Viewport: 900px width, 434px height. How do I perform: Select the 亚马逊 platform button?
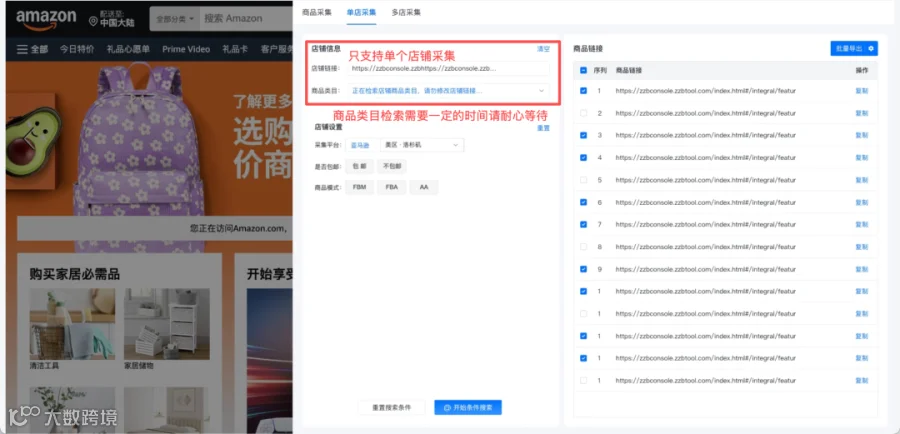(360, 145)
